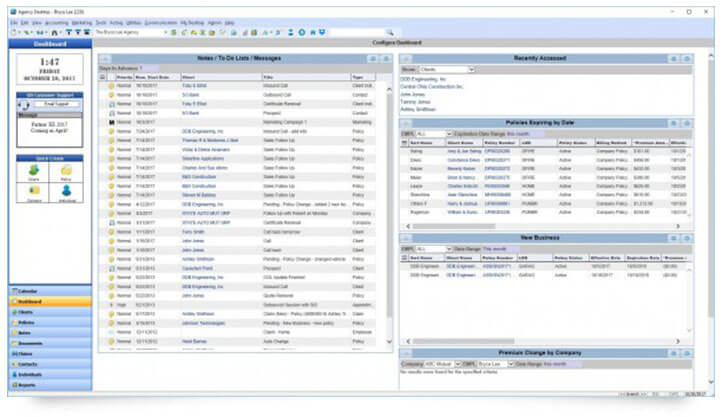The width and height of the screenshot is (725, 417).
Task: Click 'this month' range in Policies Expiring
Action: coord(518,134)
